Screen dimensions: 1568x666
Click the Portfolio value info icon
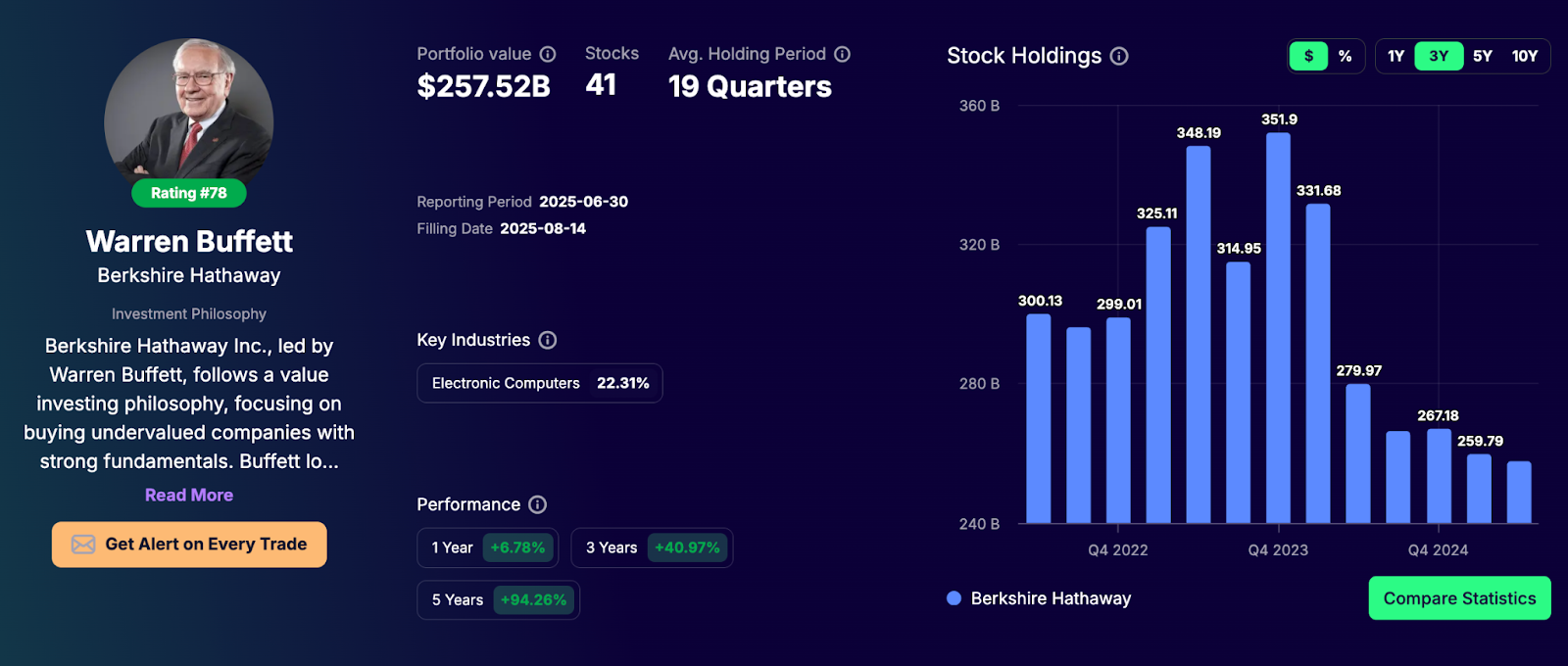(x=548, y=55)
